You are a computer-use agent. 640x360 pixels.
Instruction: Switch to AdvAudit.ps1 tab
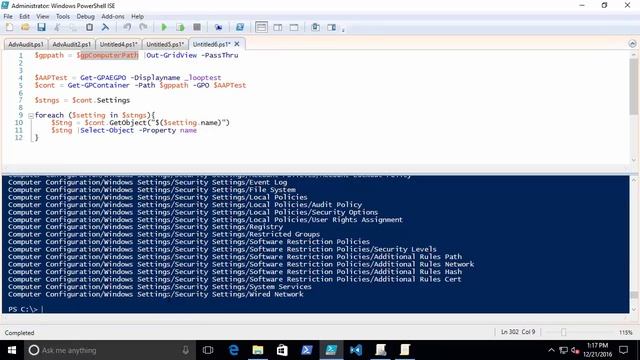(x=26, y=44)
